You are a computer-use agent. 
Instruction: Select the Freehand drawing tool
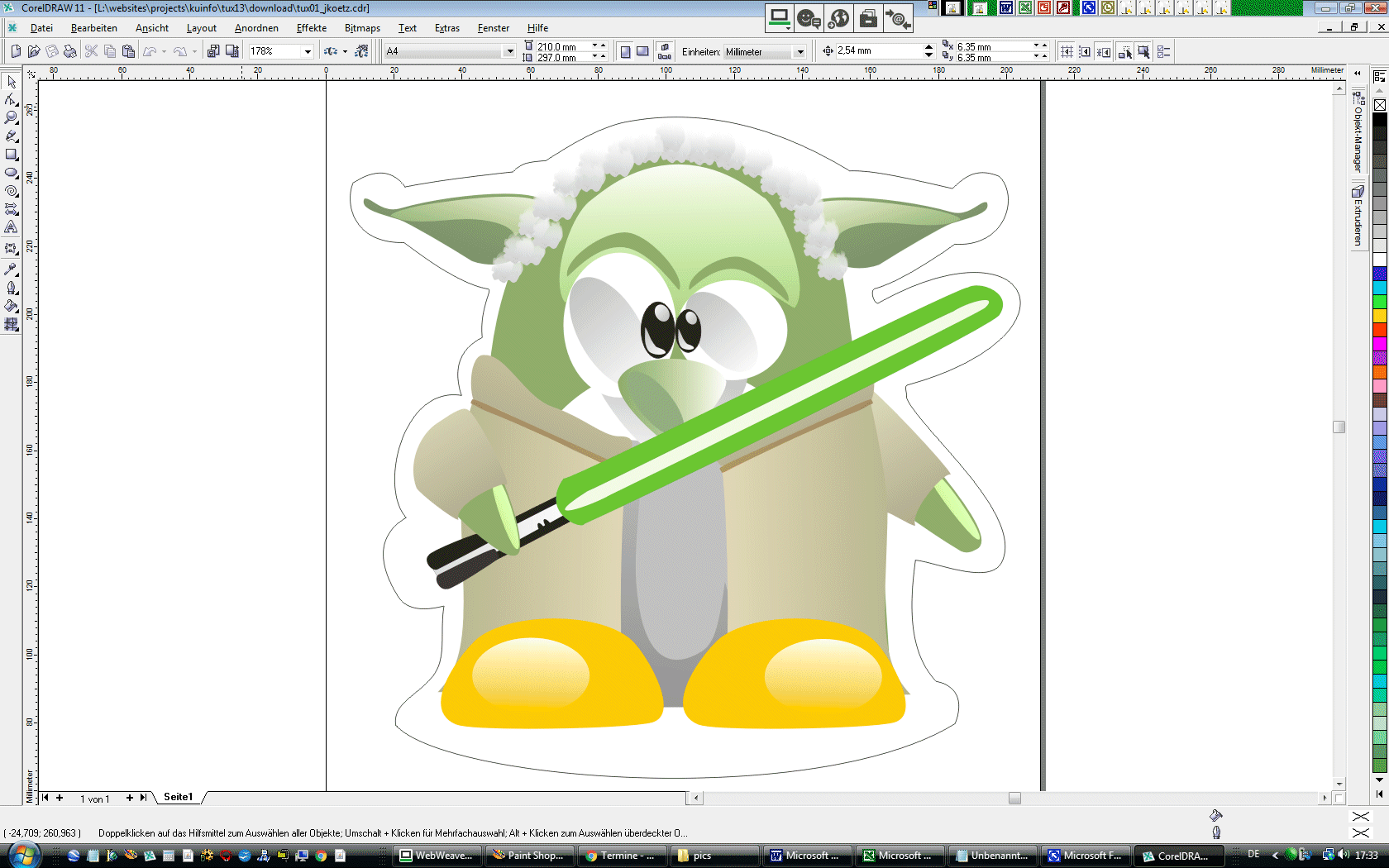pos(12,136)
